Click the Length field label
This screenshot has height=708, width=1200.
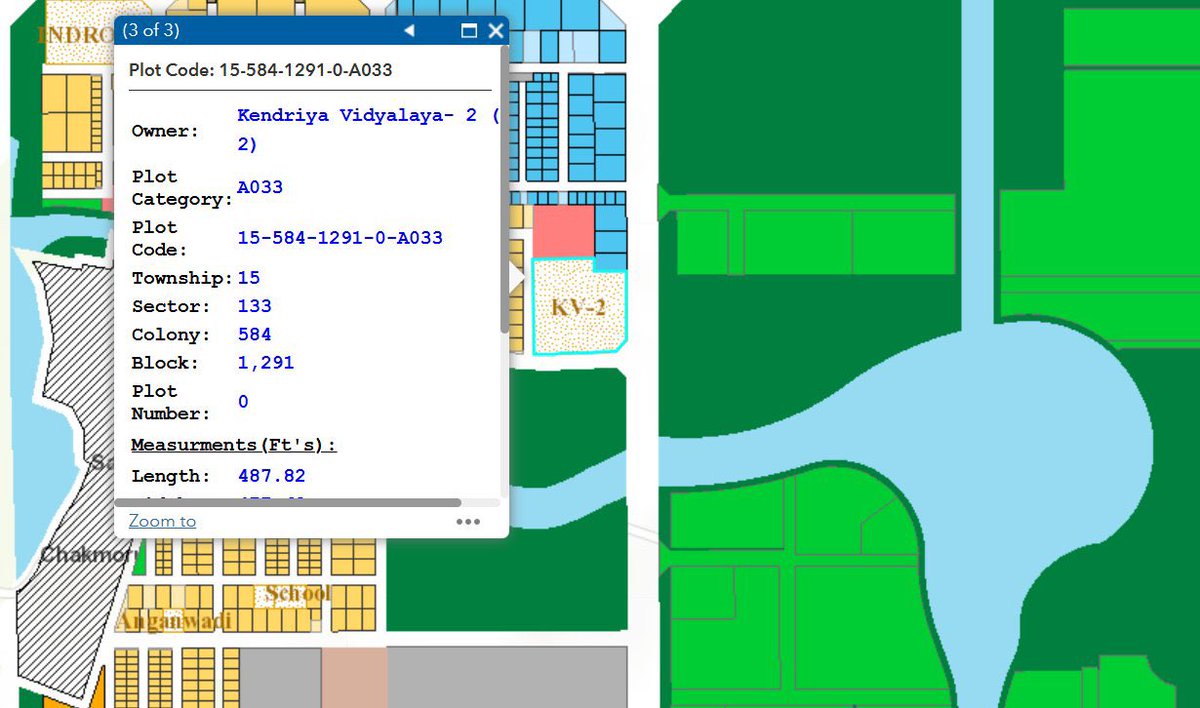tap(171, 476)
